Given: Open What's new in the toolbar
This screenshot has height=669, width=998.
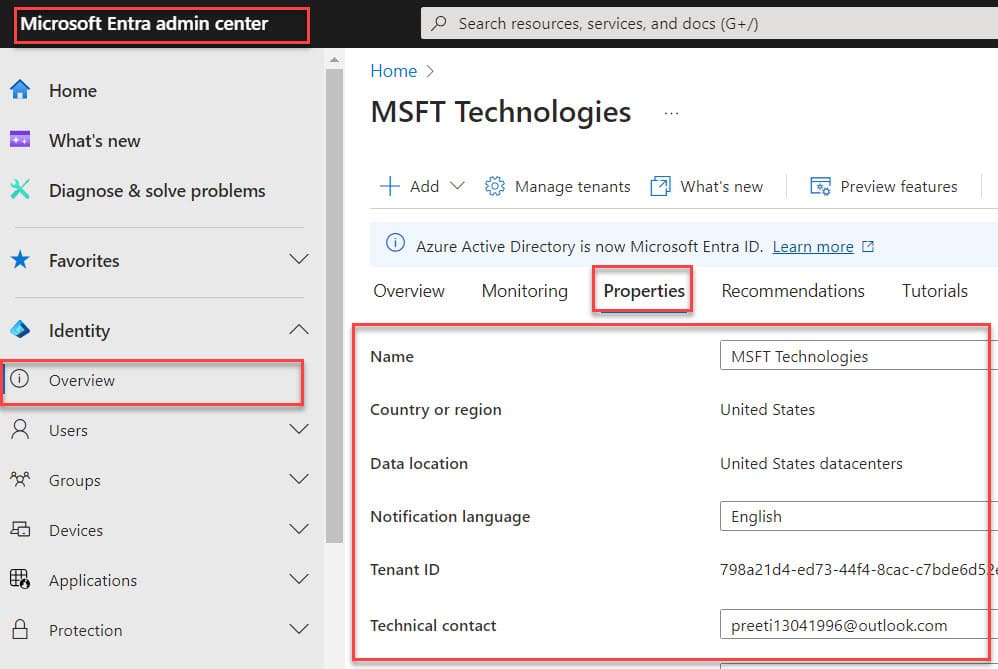Looking at the screenshot, I should [706, 186].
